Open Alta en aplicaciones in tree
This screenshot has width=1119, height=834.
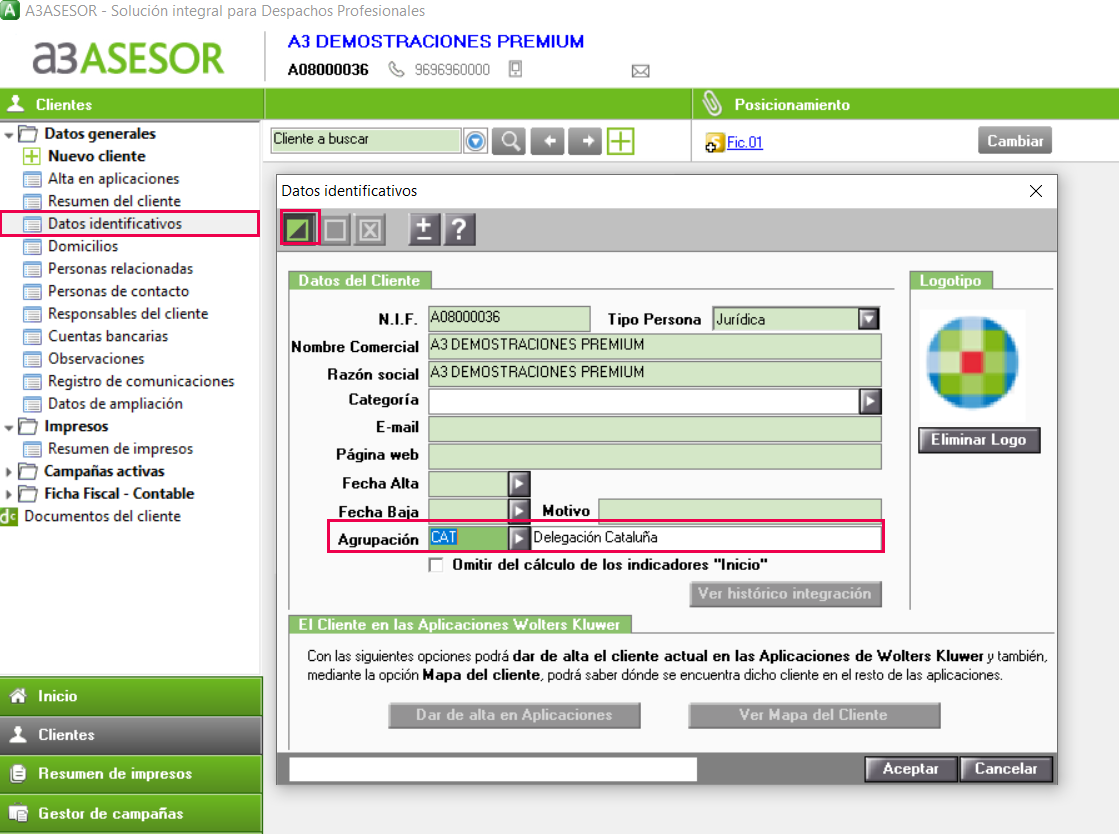pyautogui.click(x=113, y=179)
